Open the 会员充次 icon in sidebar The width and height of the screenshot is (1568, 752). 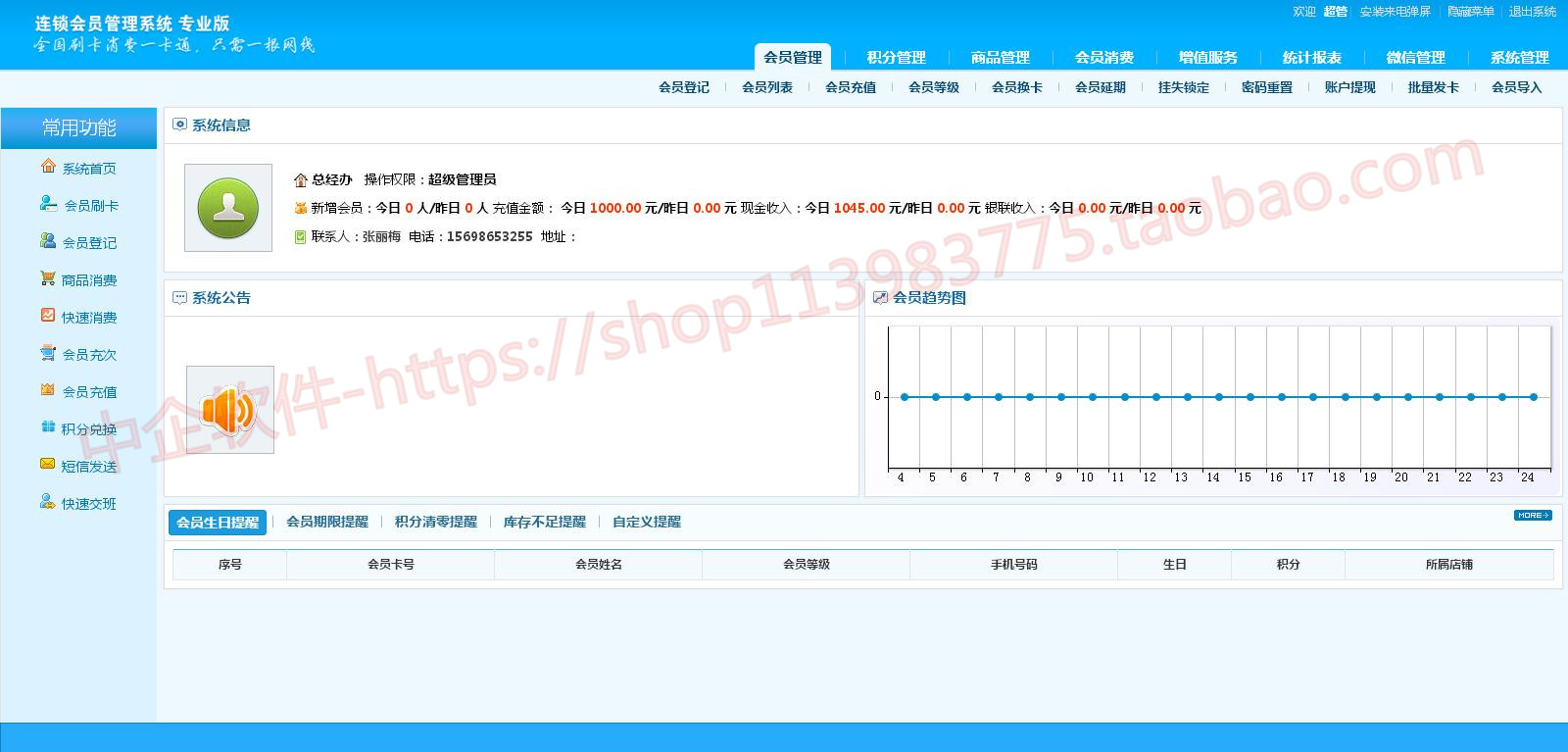point(48,353)
